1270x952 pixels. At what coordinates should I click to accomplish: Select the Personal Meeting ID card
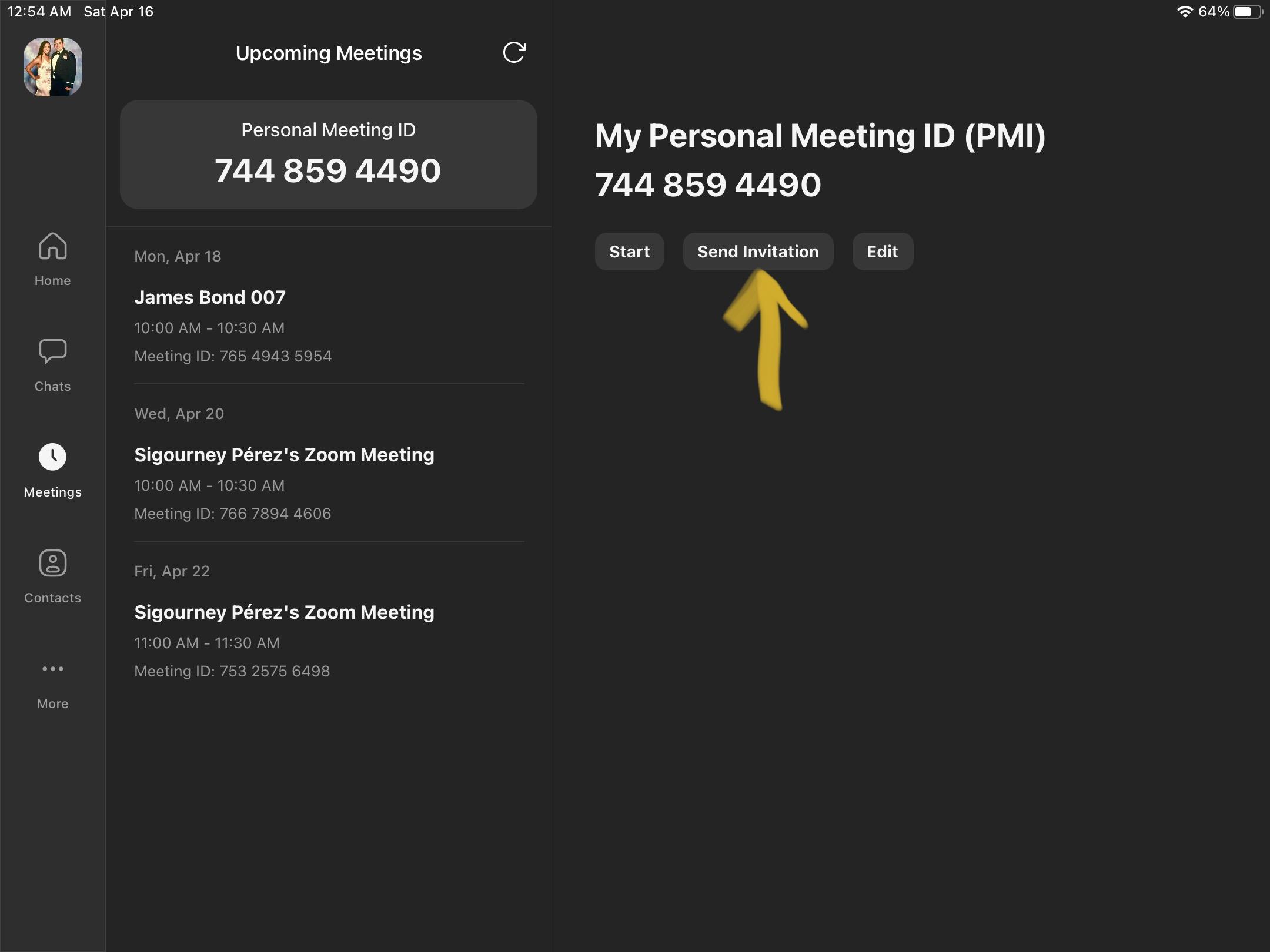(x=328, y=155)
